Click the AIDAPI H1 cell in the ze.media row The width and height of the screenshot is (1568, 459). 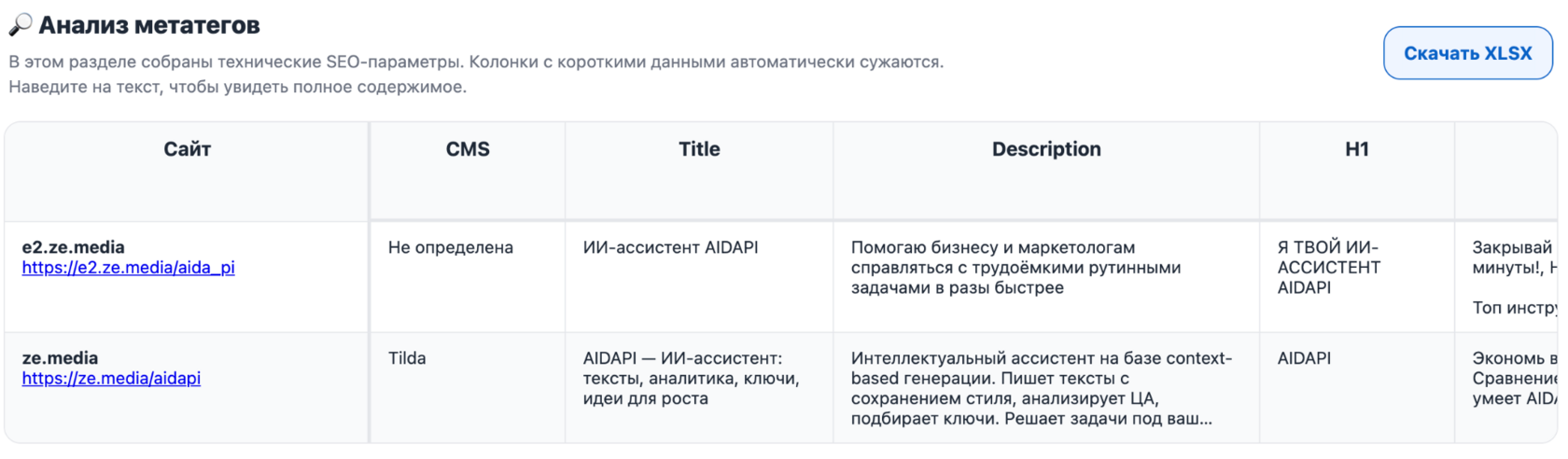pyautogui.click(x=1304, y=358)
